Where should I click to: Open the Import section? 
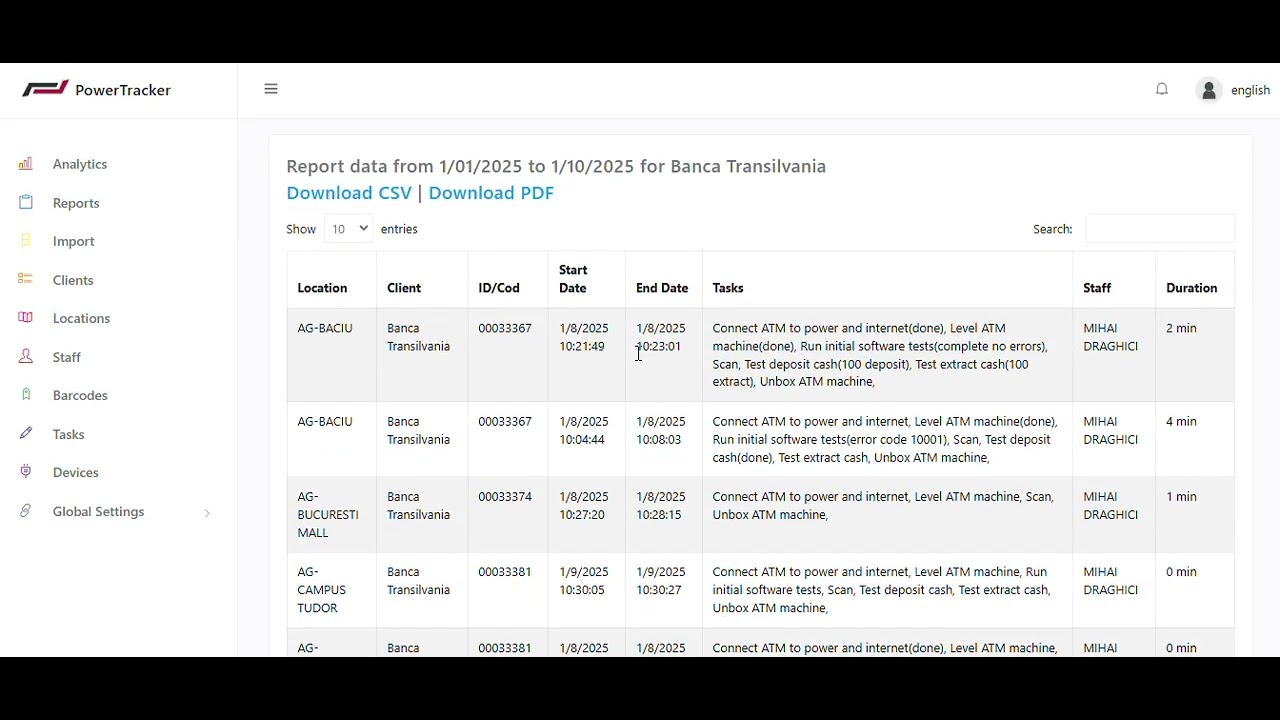74,241
